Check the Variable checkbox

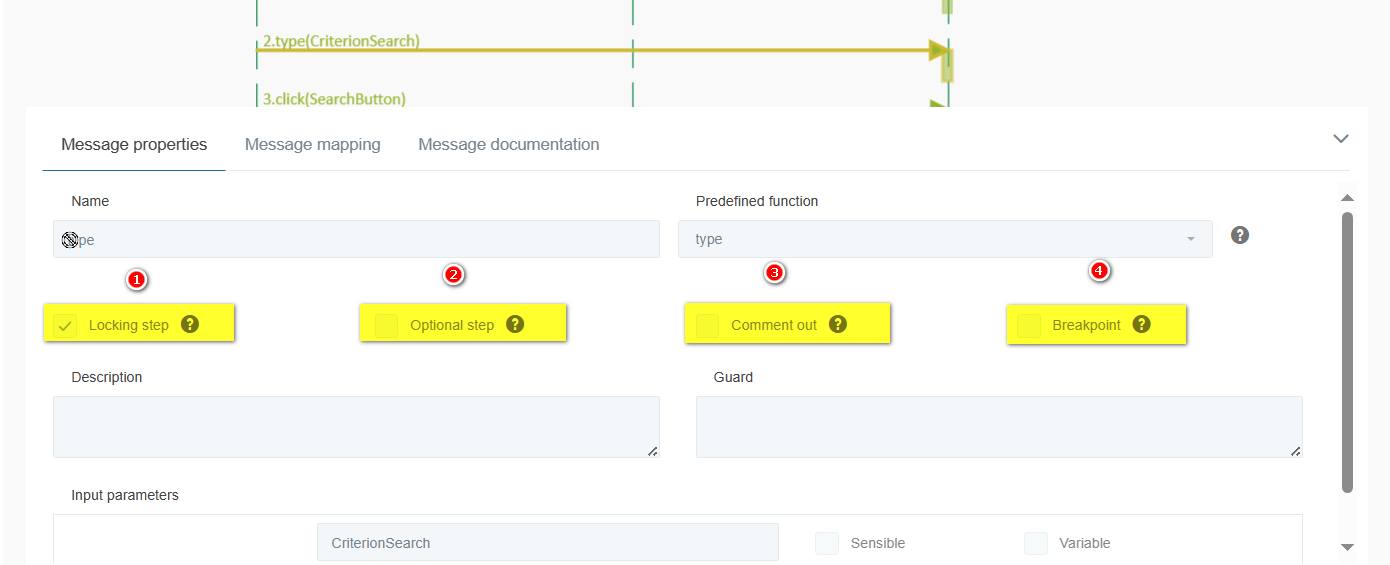click(x=1035, y=543)
